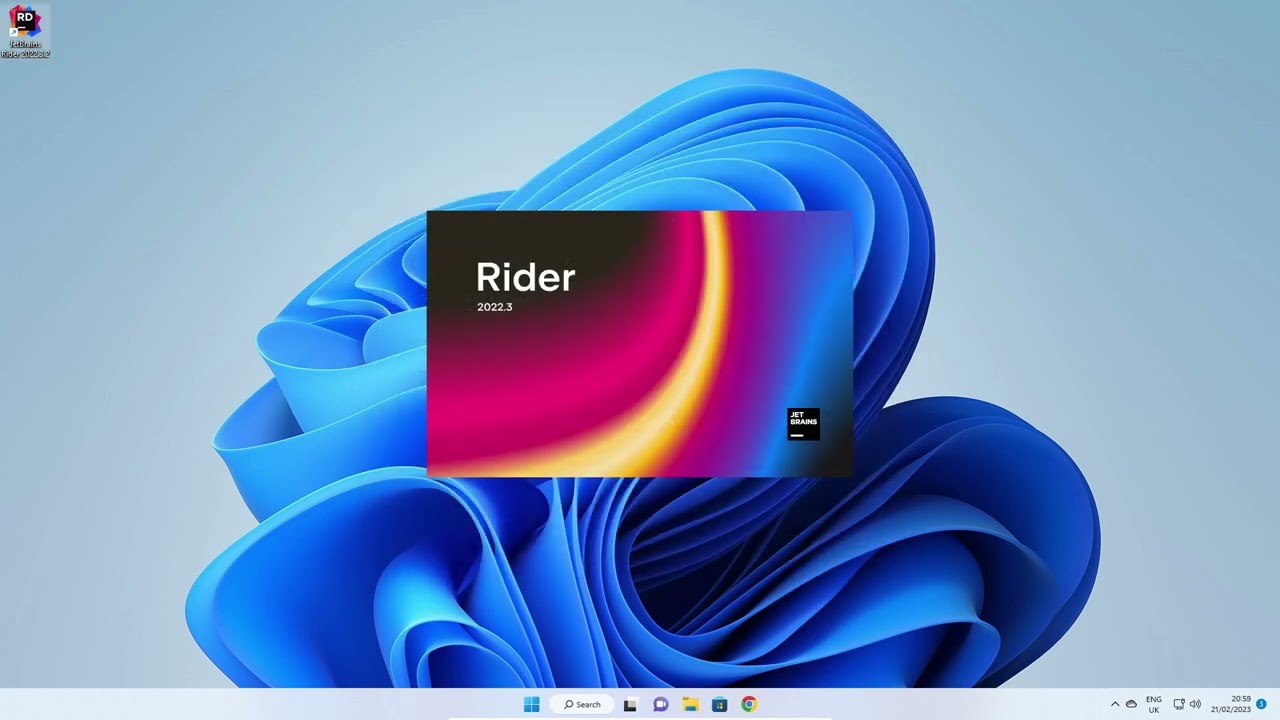
Task: Open Task View from the taskbar
Action: coord(630,704)
